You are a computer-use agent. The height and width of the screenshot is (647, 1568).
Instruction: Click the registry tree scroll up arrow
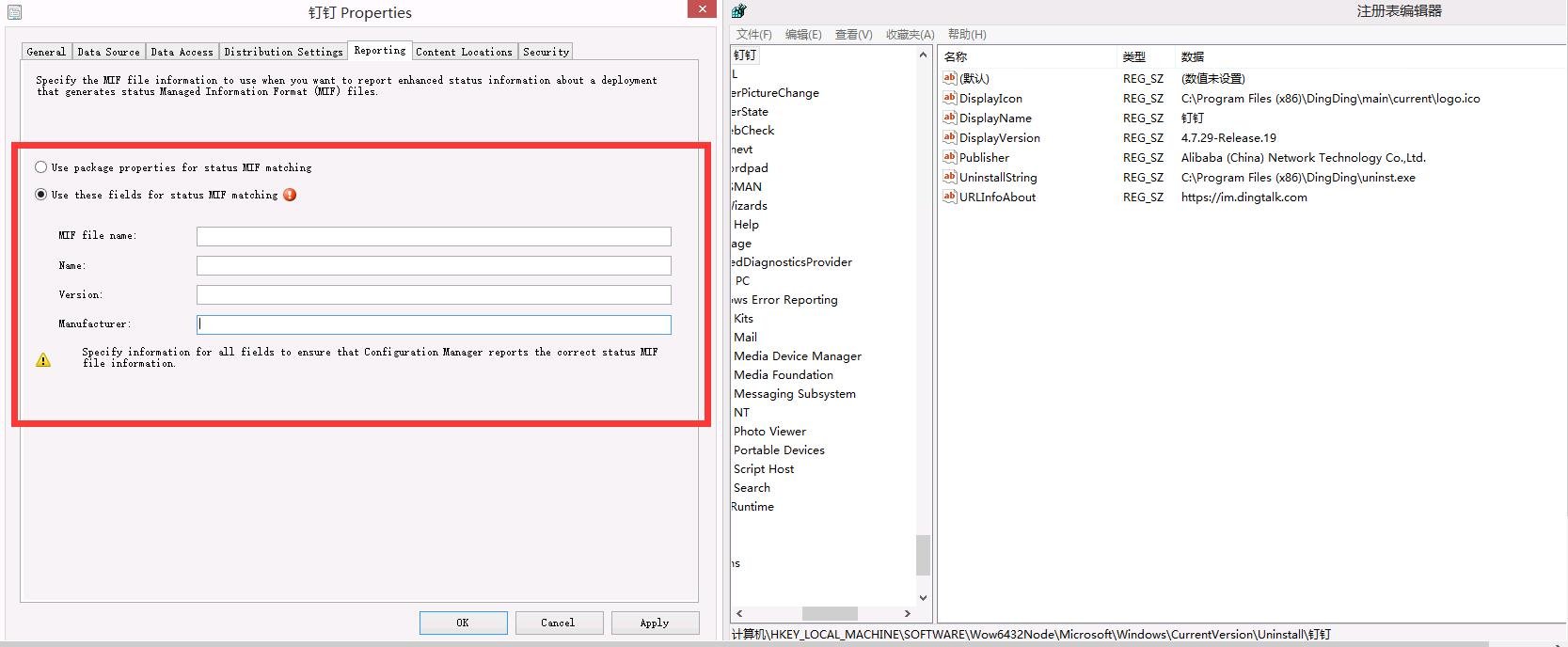tap(923, 55)
